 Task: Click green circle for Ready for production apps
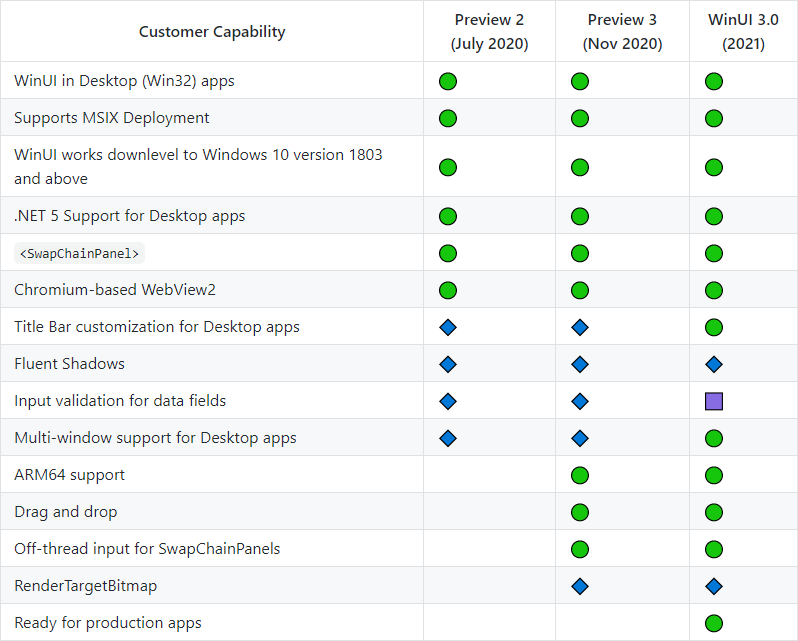point(714,623)
